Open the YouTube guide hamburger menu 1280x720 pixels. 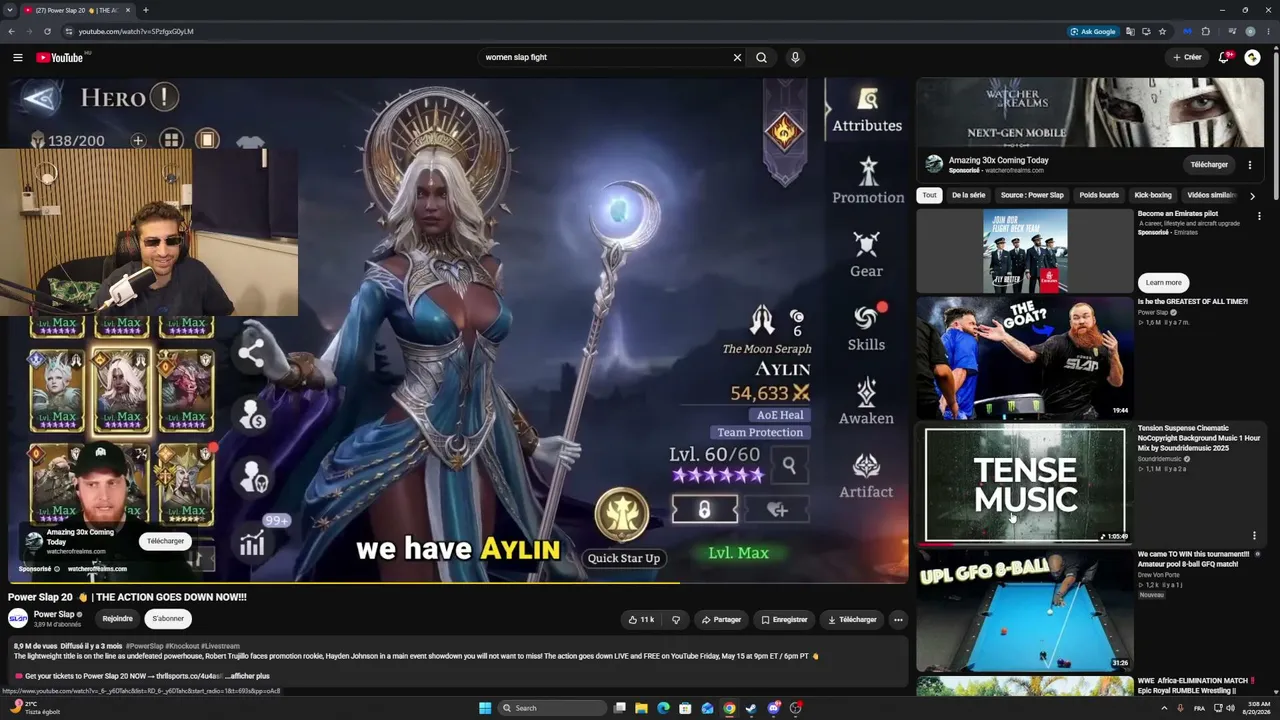[17, 57]
